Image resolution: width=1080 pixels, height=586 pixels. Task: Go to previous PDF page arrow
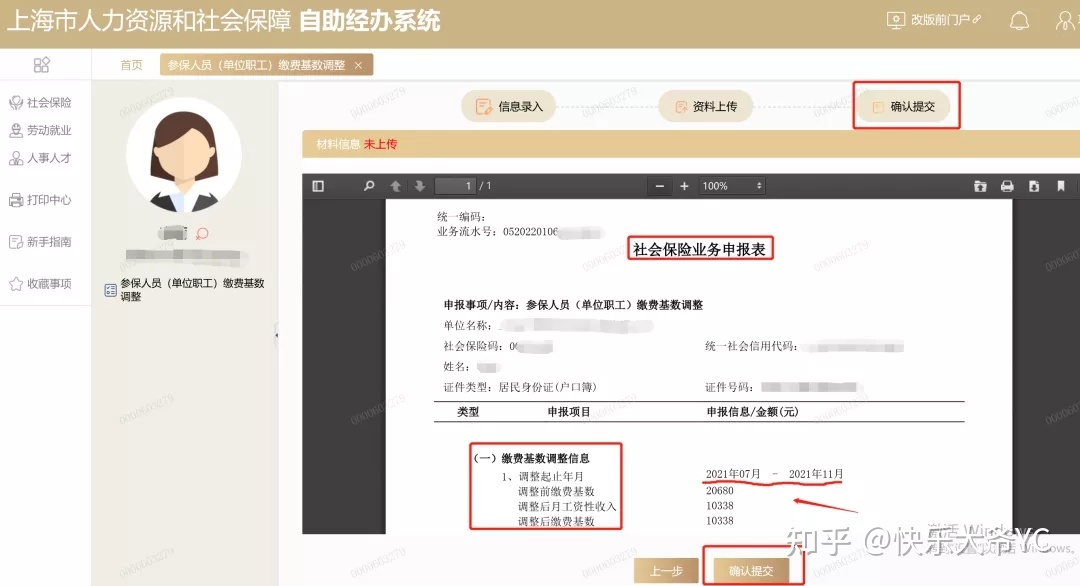tap(395, 186)
